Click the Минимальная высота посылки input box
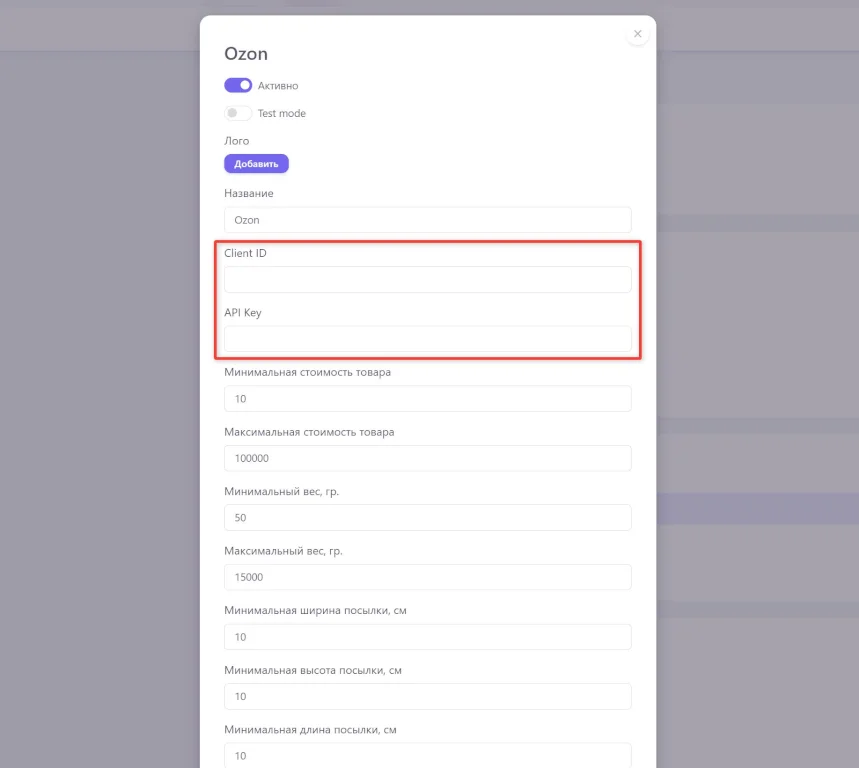 coord(427,696)
